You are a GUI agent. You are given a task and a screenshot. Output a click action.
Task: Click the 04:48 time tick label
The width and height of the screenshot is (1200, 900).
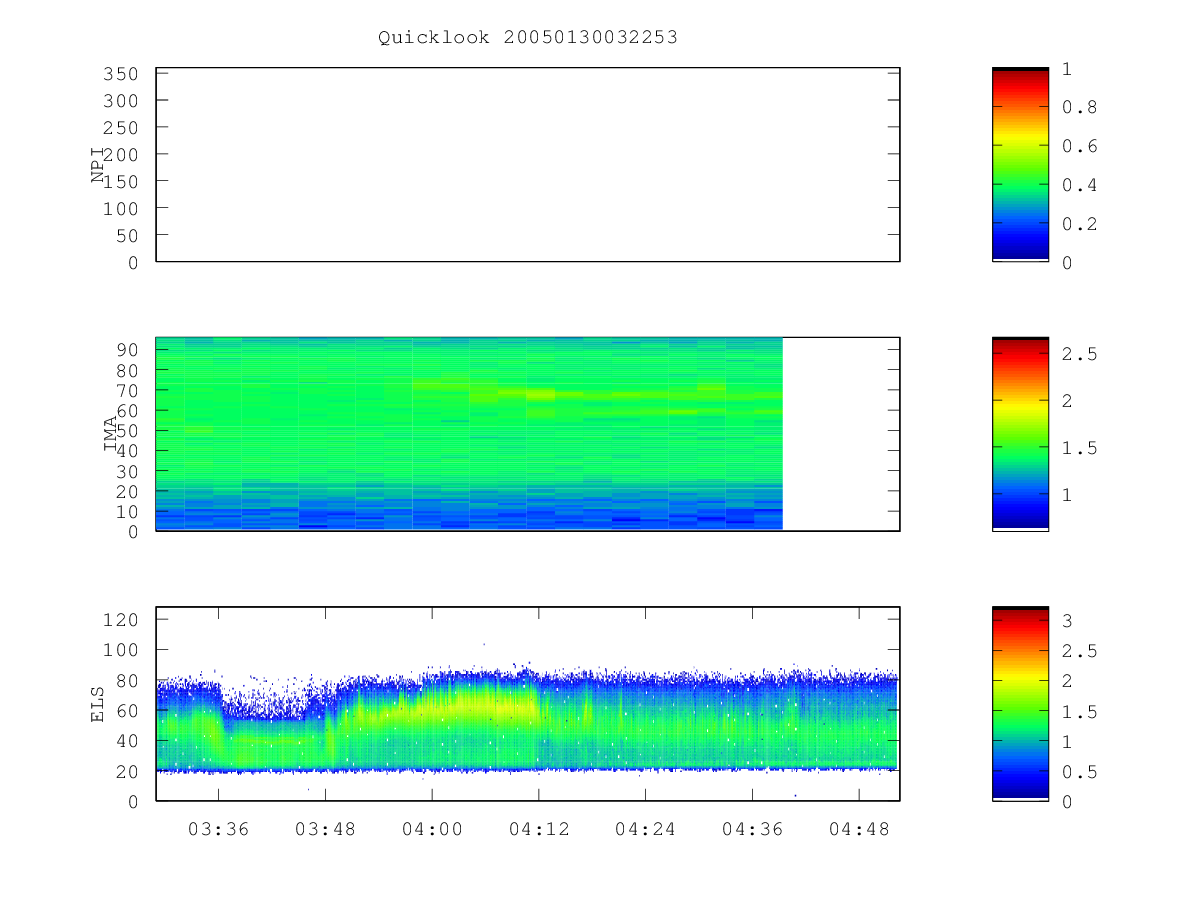(x=859, y=829)
